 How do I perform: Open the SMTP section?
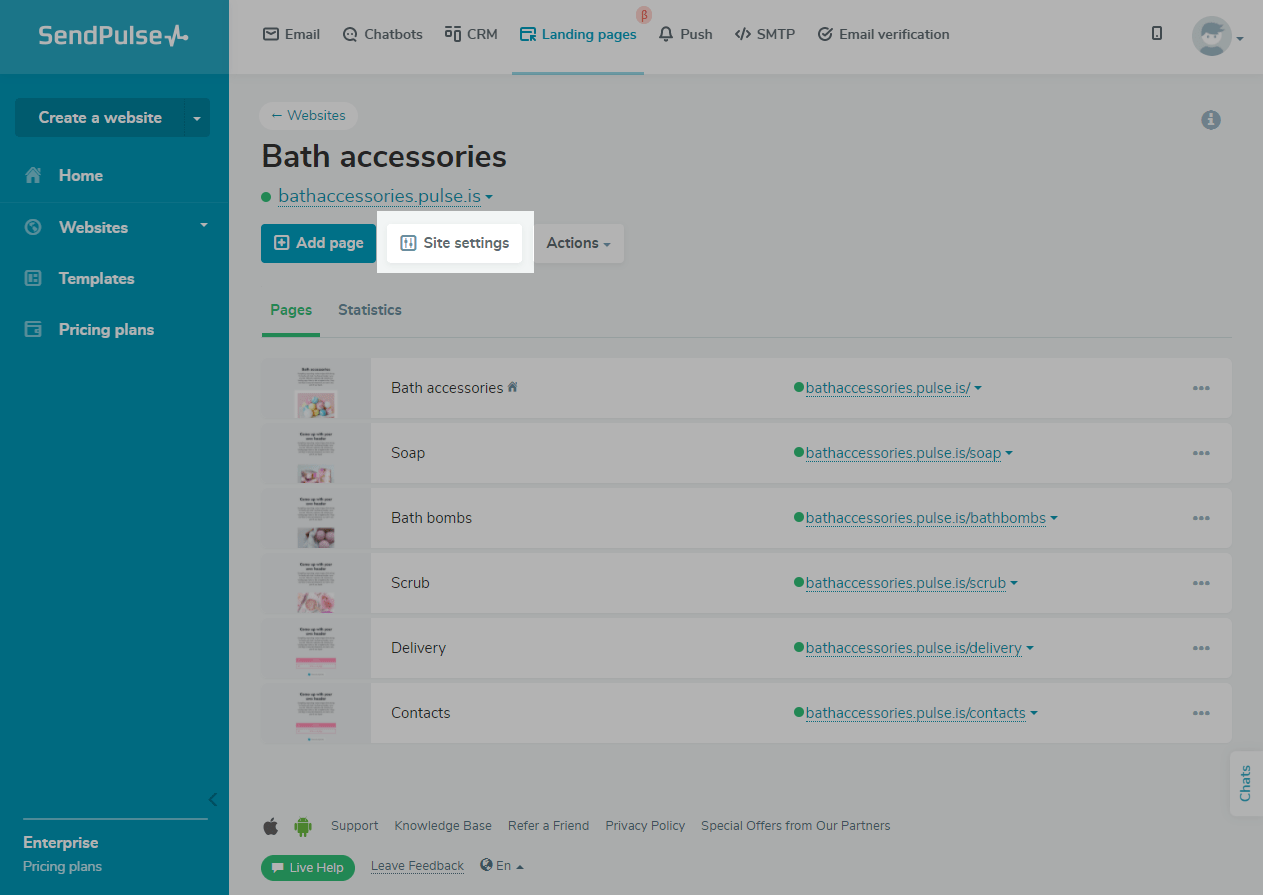tap(765, 34)
